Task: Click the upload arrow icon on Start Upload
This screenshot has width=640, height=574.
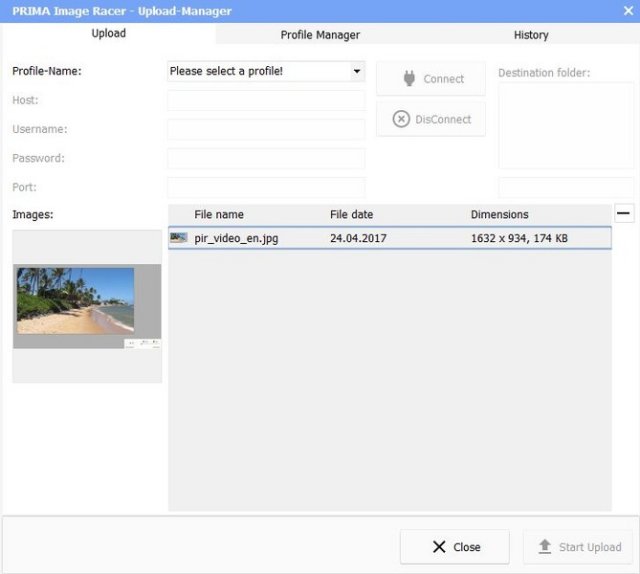Action: pyautogui.click(x=545, y=547)
